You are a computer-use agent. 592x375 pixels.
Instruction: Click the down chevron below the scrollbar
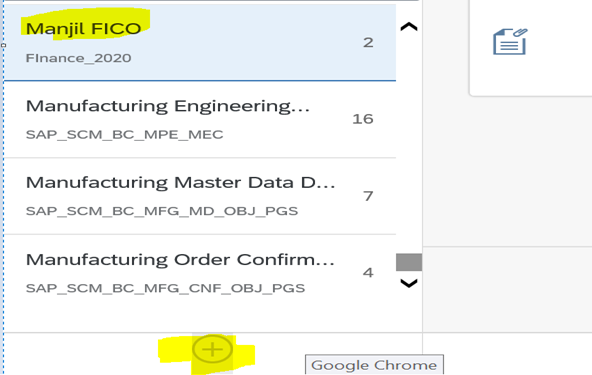point(409,283)
